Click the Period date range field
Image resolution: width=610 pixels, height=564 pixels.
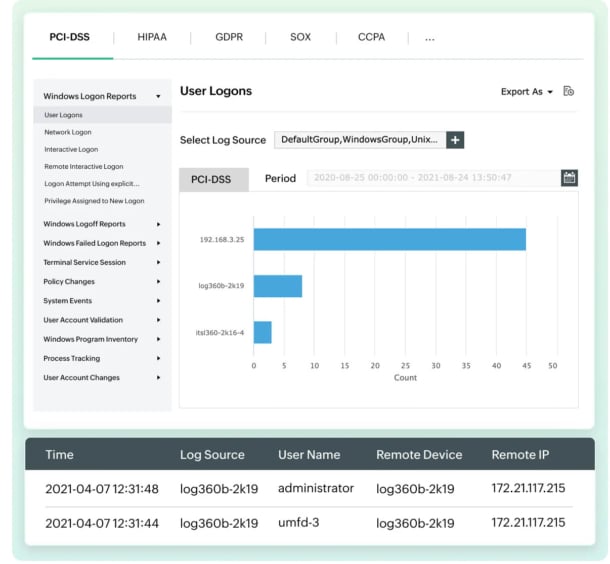tap(433, 178)
